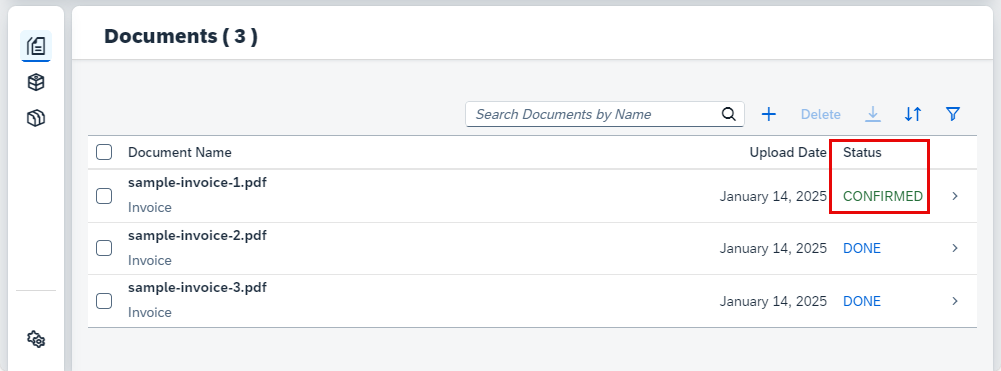Click the Document Name column header
Image resolution: width=1001 pixels, height=371 pixels.
[179, 152]
